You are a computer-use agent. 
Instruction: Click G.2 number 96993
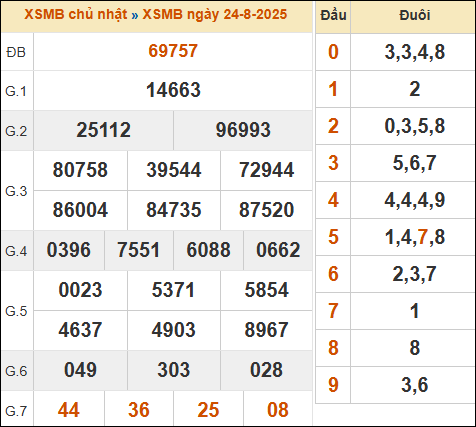(243, 130)
